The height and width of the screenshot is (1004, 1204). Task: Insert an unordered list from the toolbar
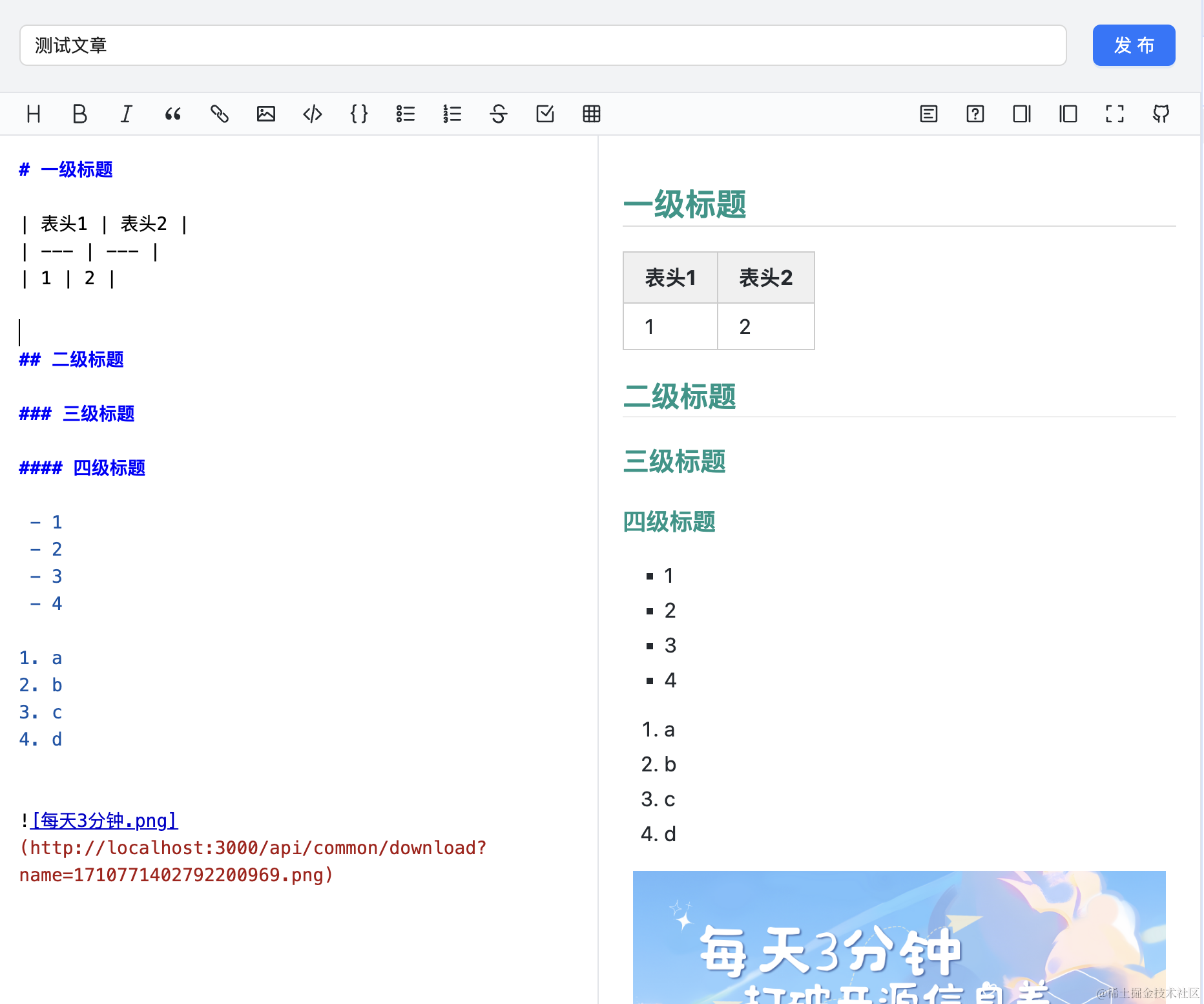[406, 114]
